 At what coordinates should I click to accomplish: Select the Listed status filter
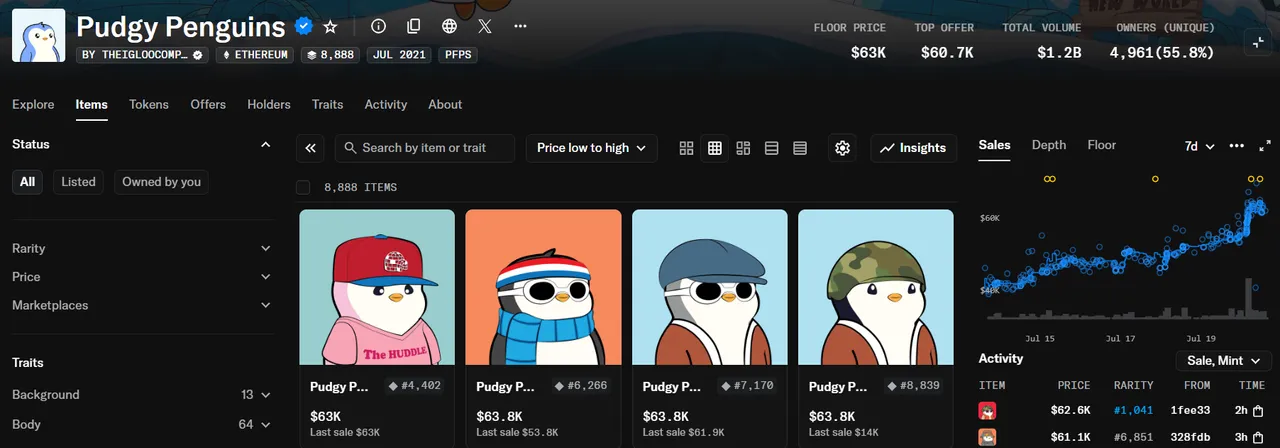tap(78, 181)
